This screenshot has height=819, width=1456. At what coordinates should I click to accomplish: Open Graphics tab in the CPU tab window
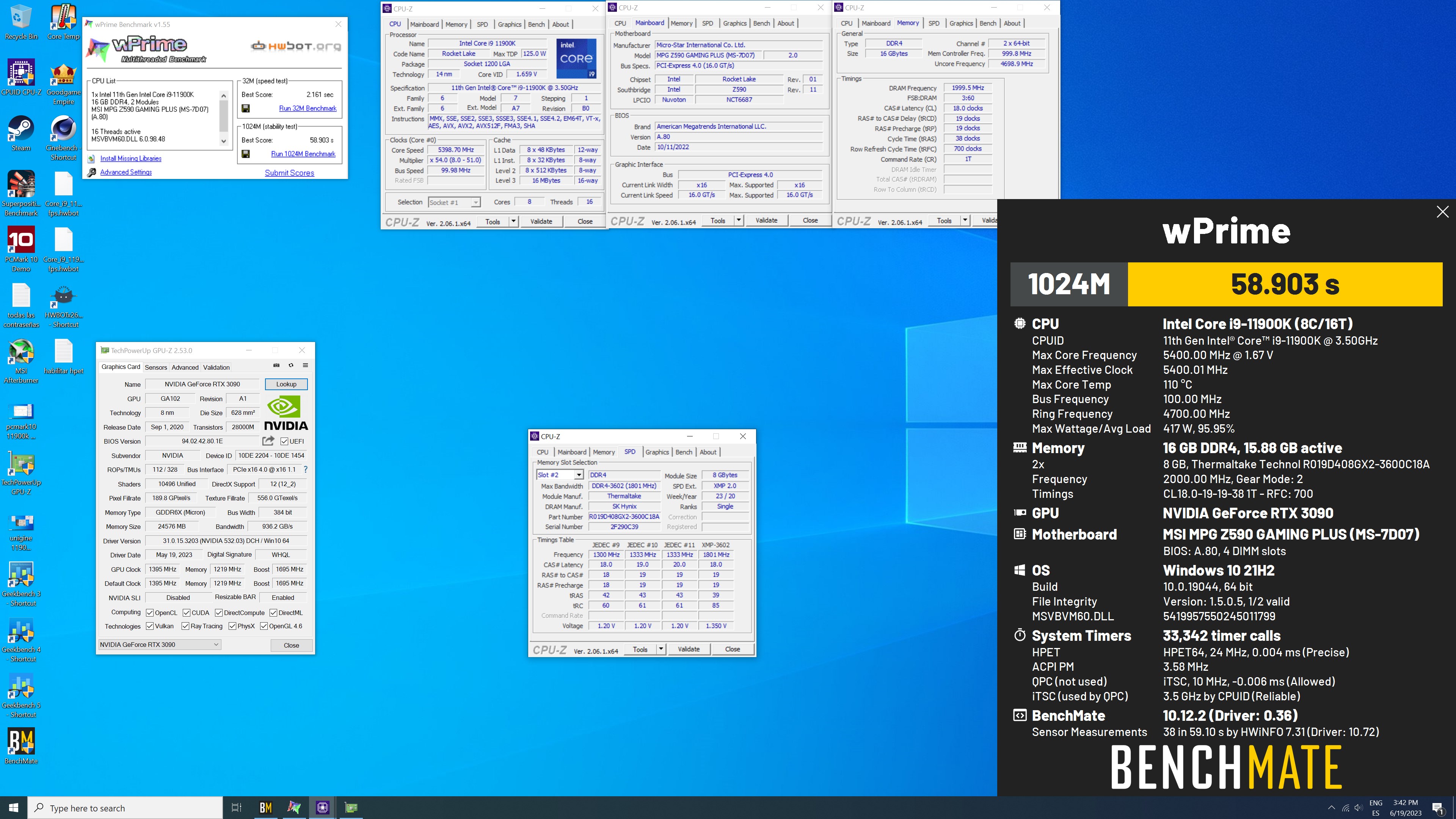point(509,24)
